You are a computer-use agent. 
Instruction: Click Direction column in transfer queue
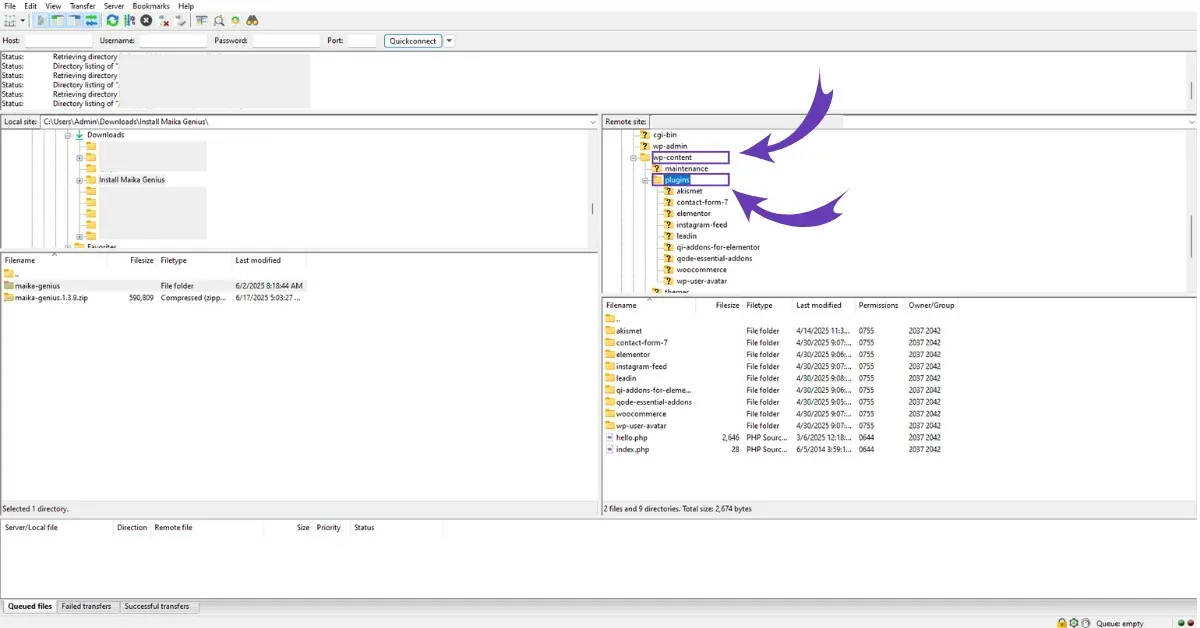[132, 527]
